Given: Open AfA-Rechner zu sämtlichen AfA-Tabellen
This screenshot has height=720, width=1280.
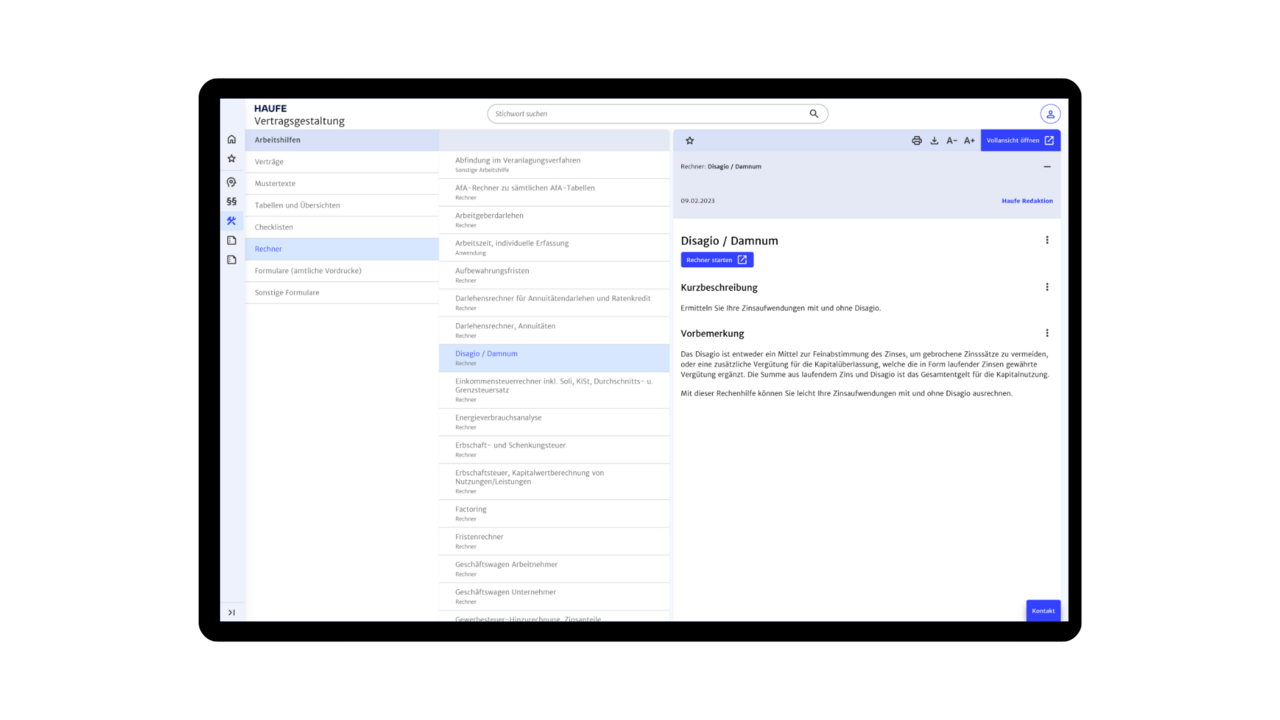Looking at the screenshot, I should (x=554, y=192).
